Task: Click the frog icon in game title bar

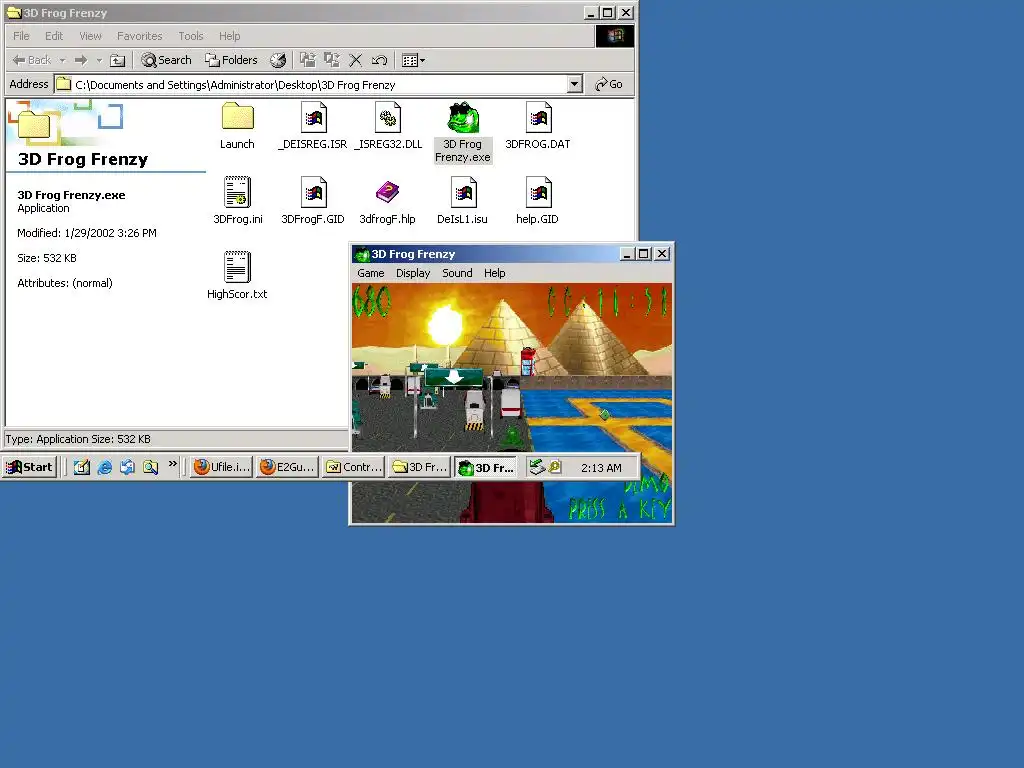Action: click(x=362, y=254)
